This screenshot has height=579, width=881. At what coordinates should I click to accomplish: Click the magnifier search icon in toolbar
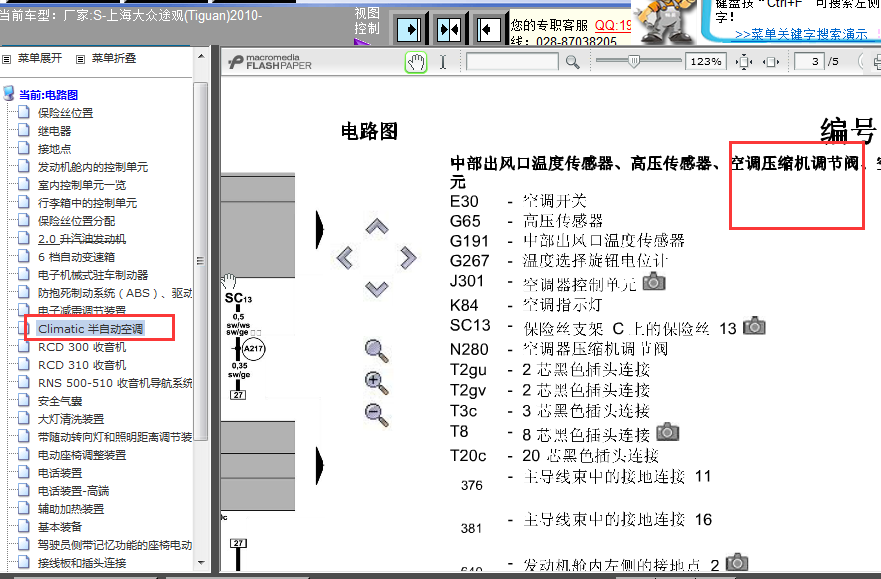[573, 62]
